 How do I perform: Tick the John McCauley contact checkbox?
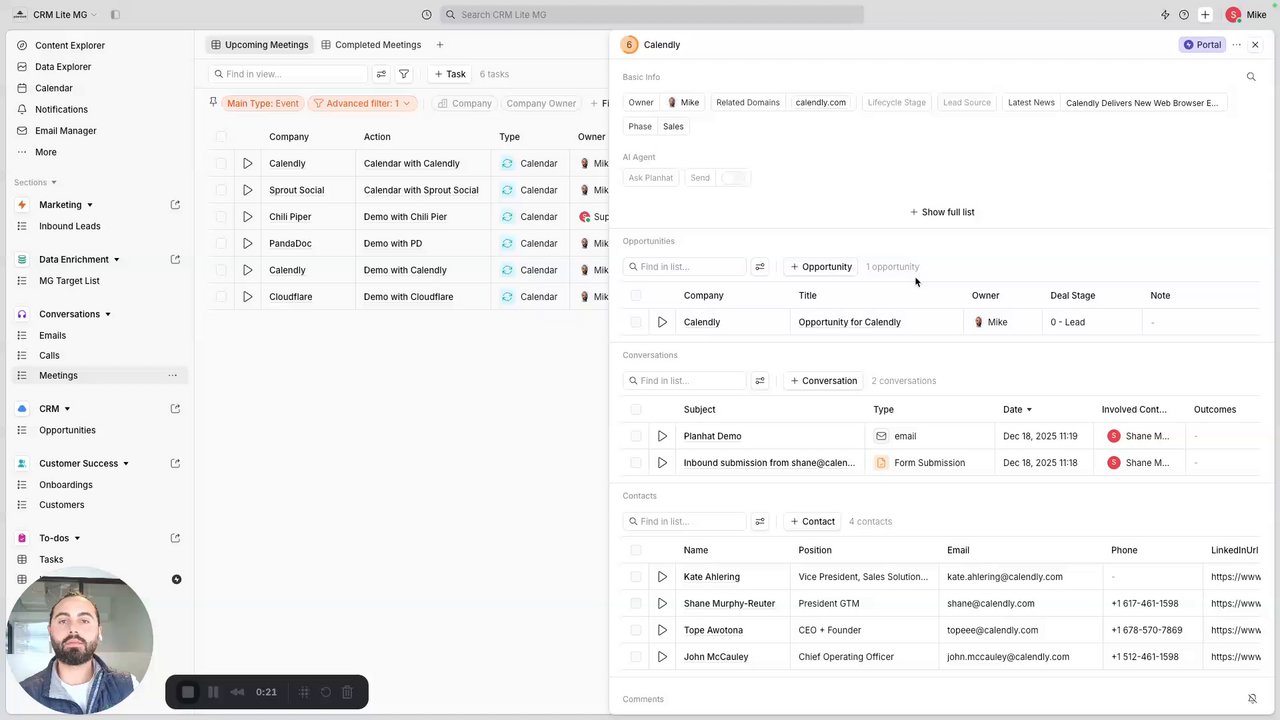pyautogui.click(x=636, y=657)
